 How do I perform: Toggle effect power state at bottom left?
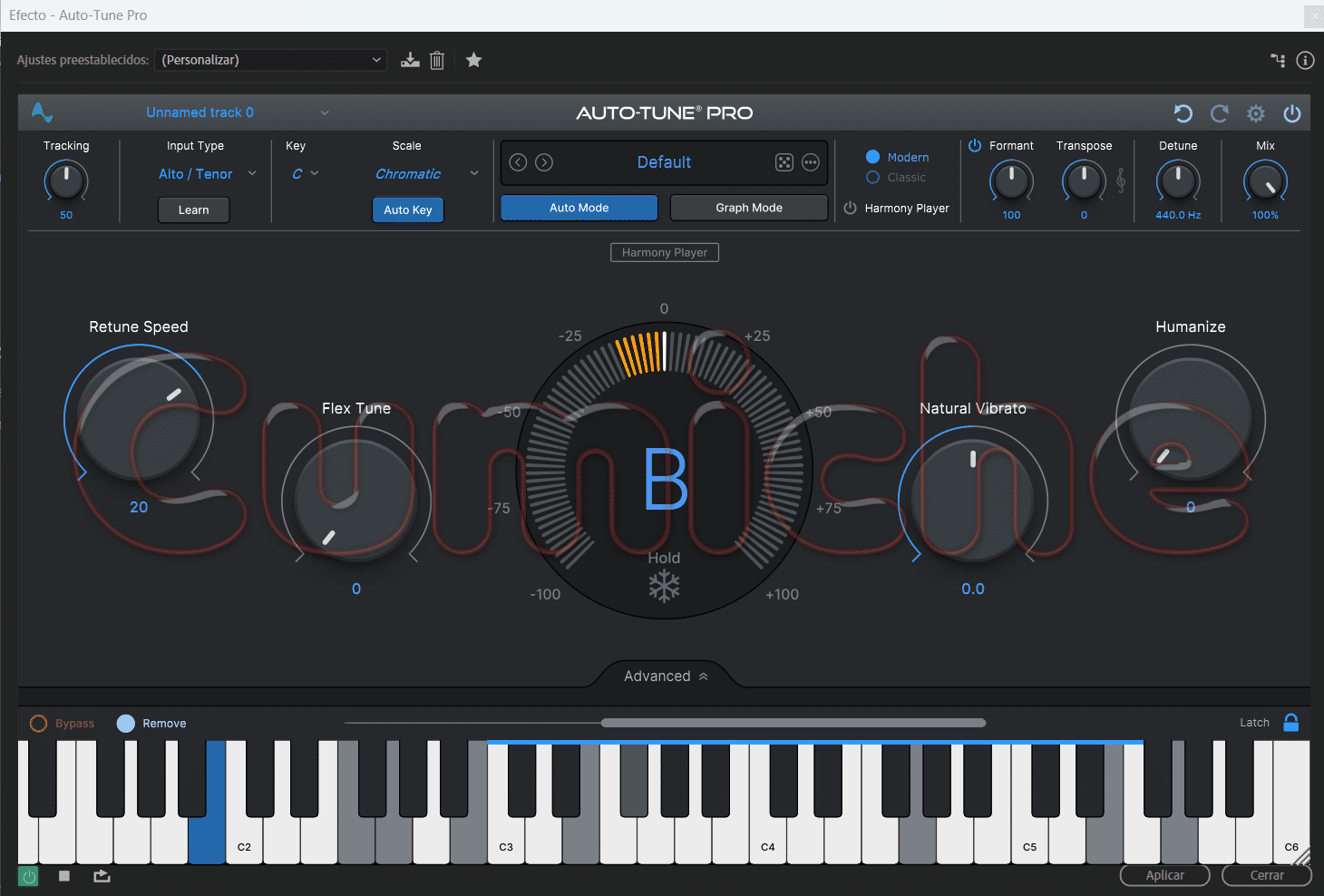point(29,876)
